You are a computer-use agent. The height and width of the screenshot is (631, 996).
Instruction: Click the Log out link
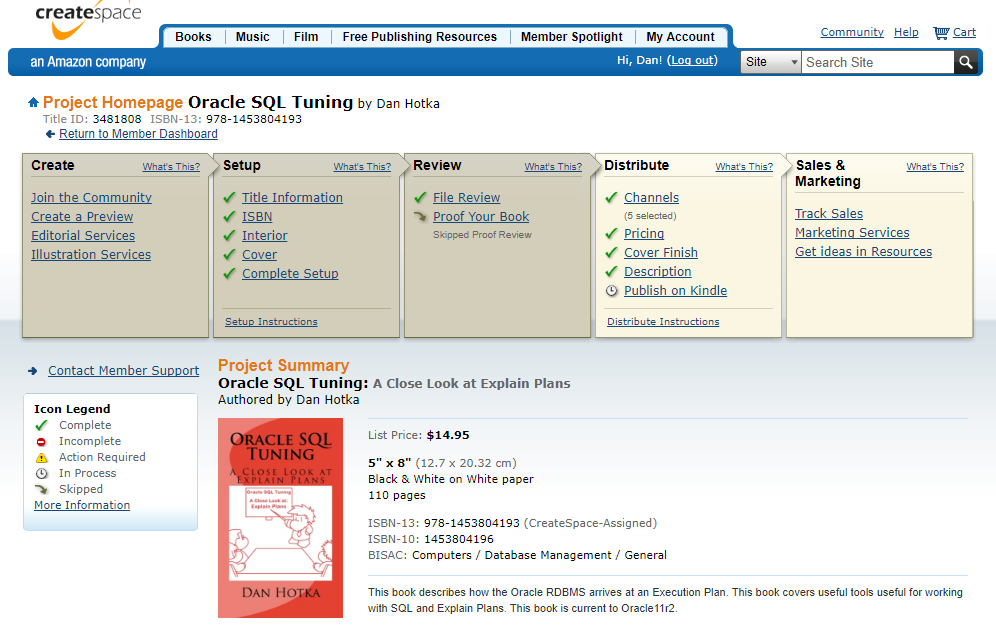[x=692, y=60]
